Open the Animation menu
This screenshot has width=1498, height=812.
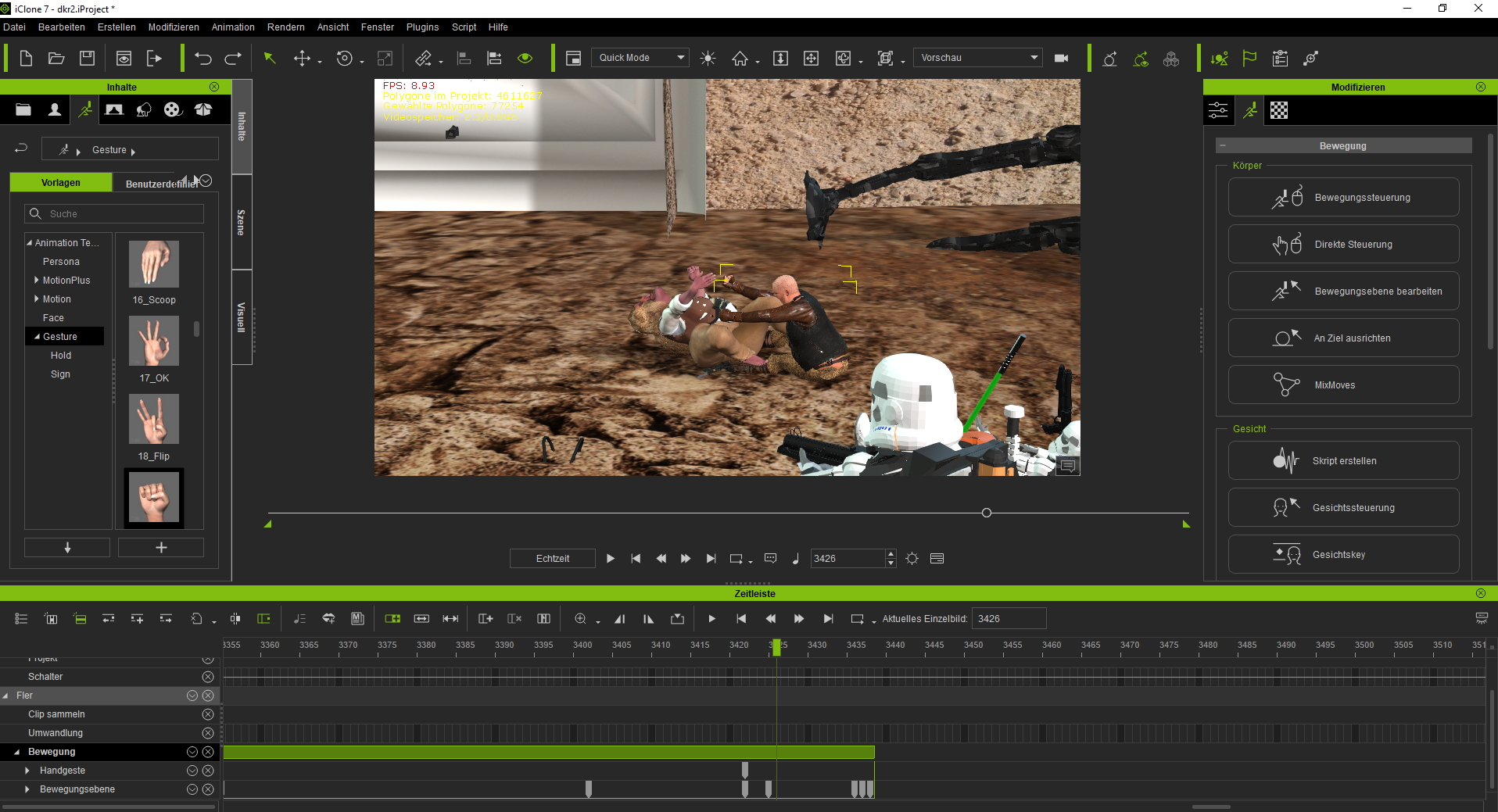tap(233, 27)
